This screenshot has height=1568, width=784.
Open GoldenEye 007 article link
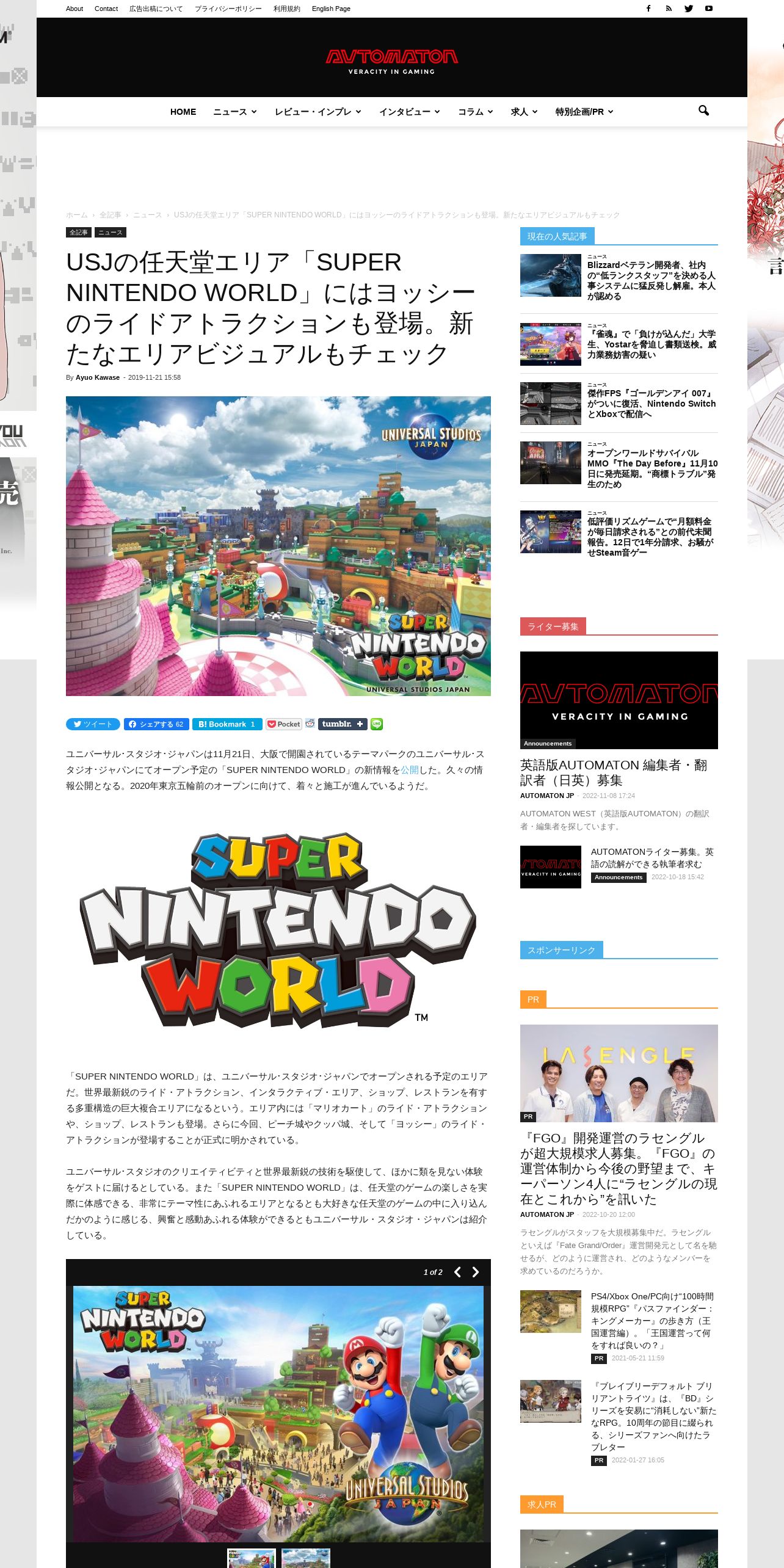tap(652, 404)
